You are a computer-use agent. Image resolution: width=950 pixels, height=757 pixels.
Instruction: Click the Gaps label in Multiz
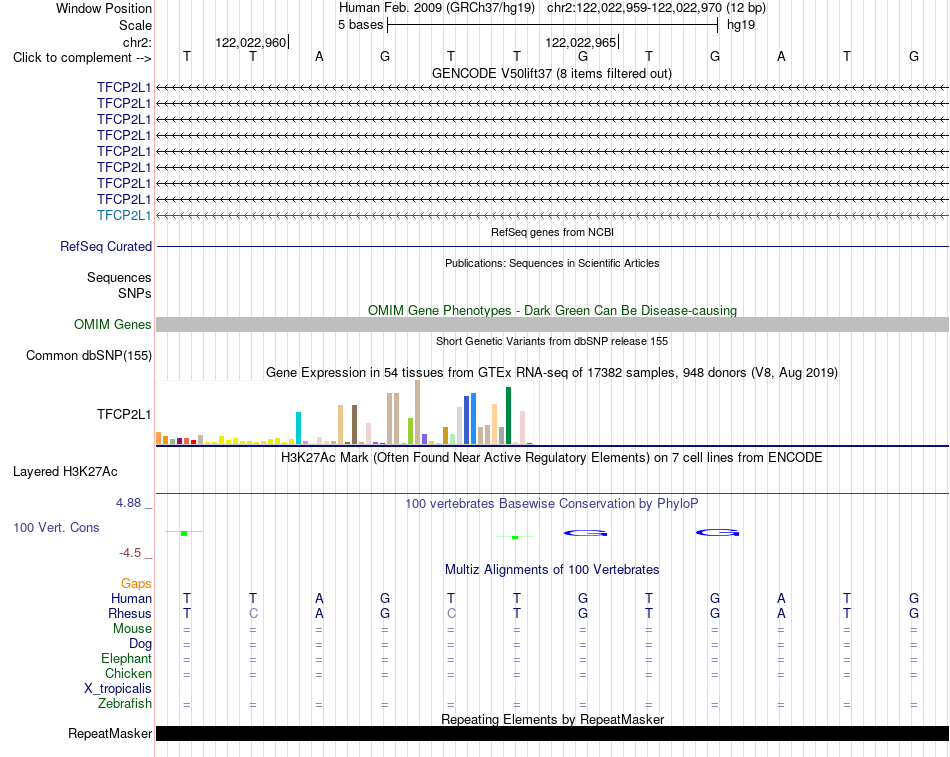click(x=136, y=583)
